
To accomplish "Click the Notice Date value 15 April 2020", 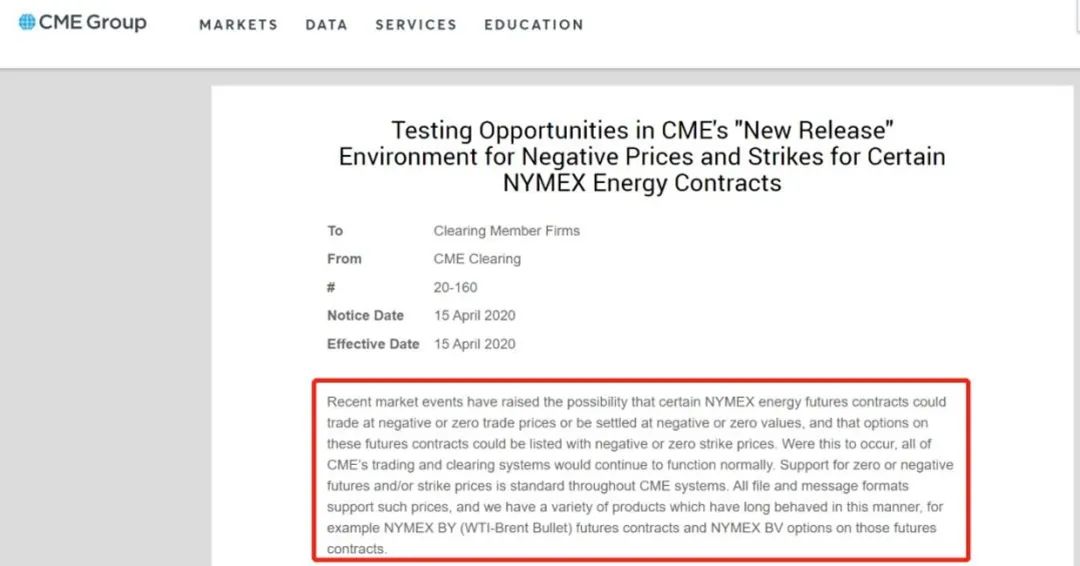I will point(474,315).
